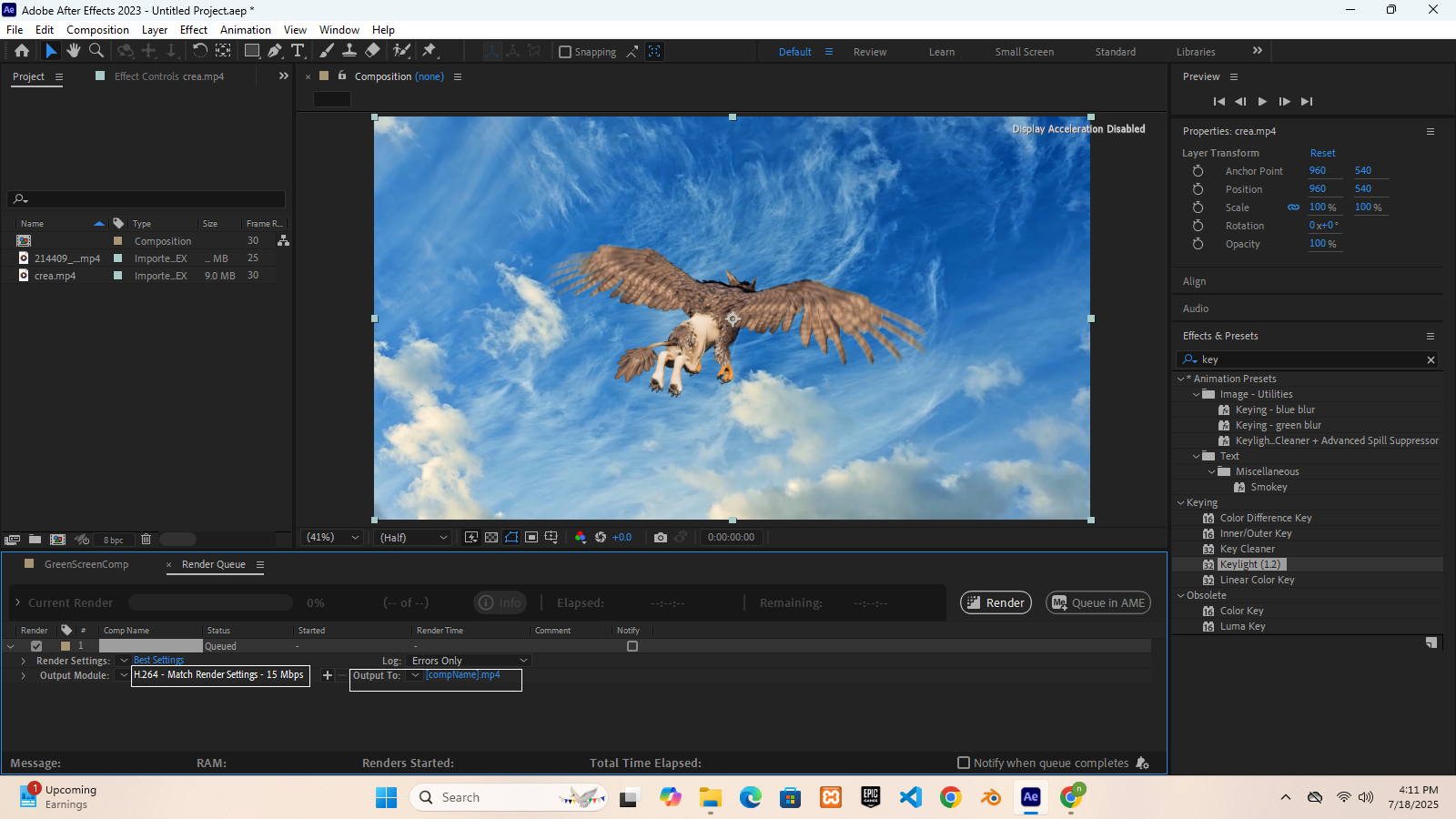Step to next frame in Preview
The image size is (1456, 819).
pos(1284,101)
